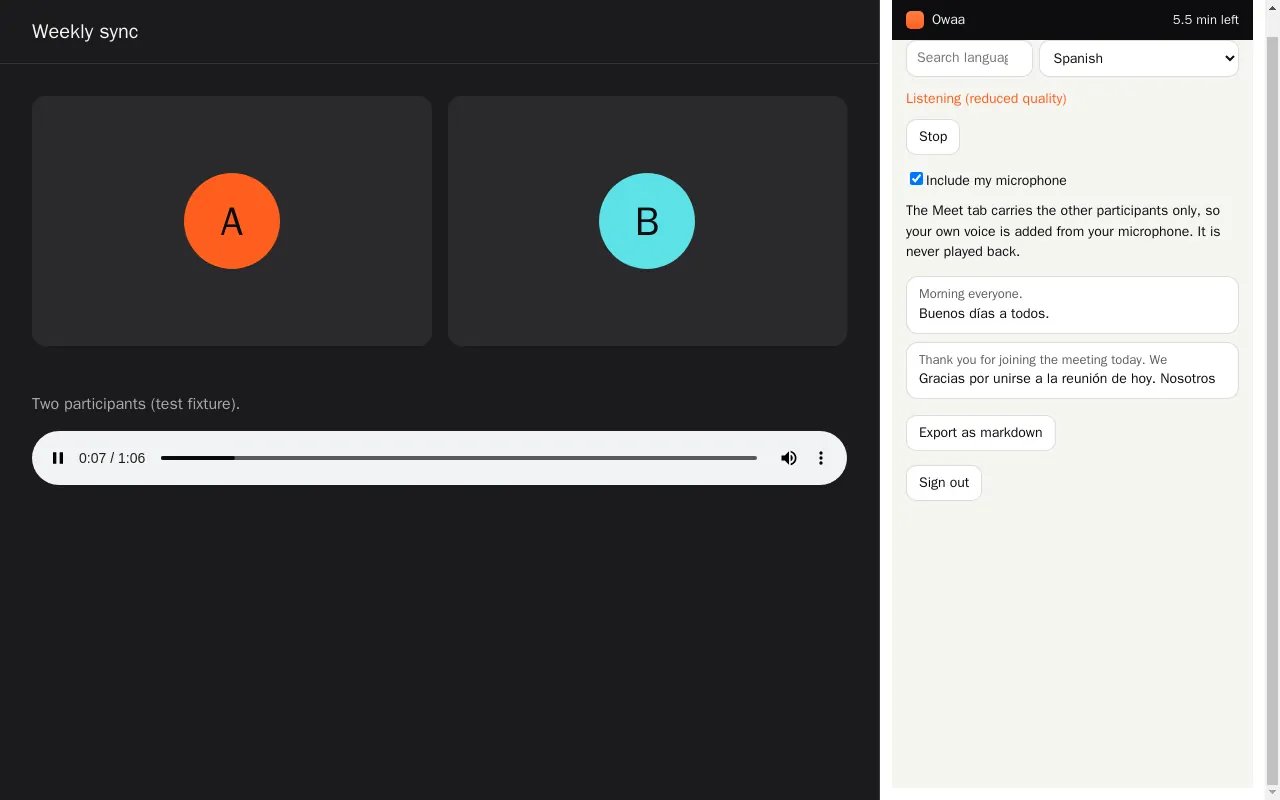Click the audio progress seek bar
The width and height of the screenshot is (1280, 800).
point(459,458)
